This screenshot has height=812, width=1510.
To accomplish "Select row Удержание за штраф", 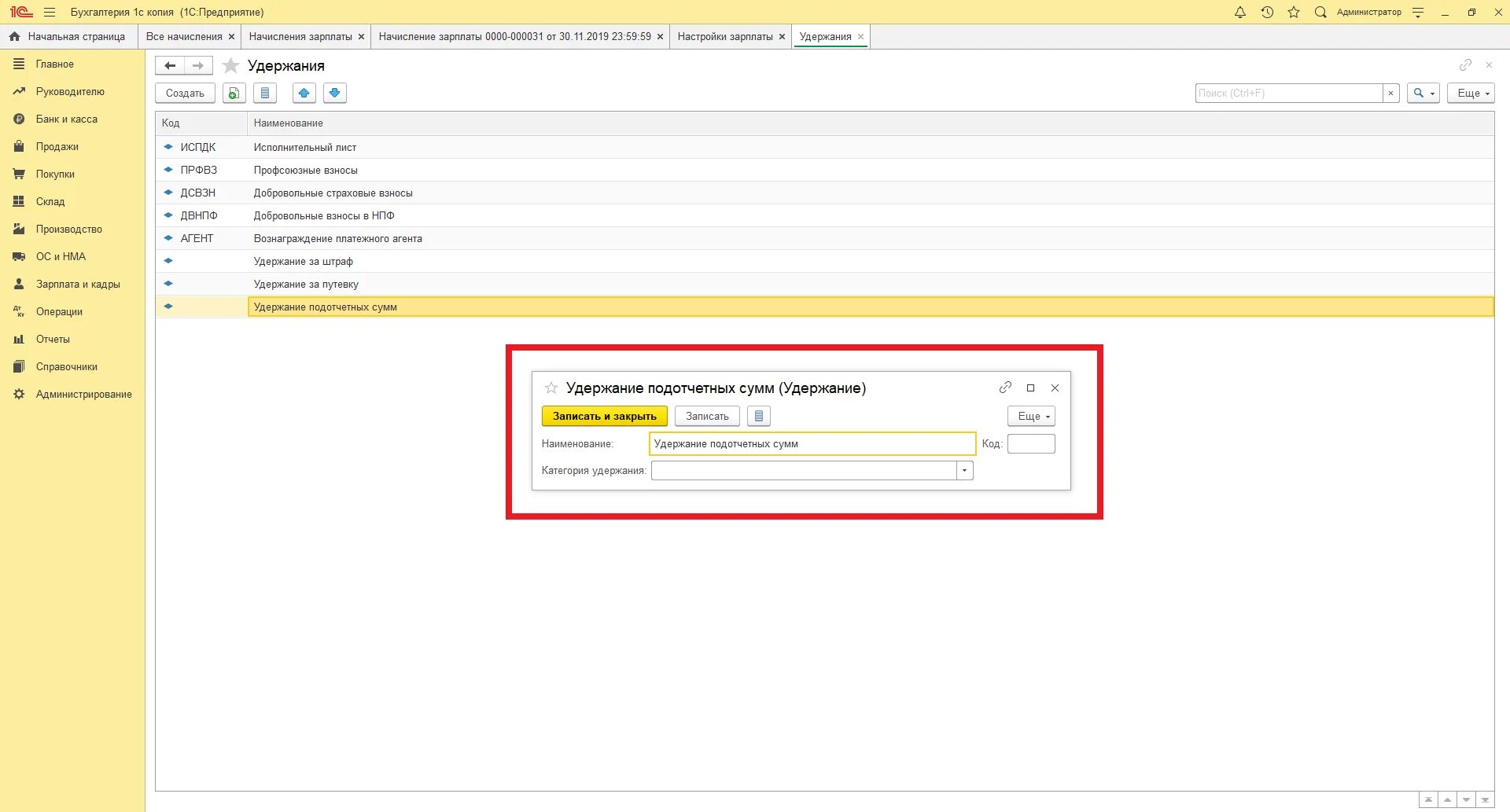I will (x=825, y=261).
